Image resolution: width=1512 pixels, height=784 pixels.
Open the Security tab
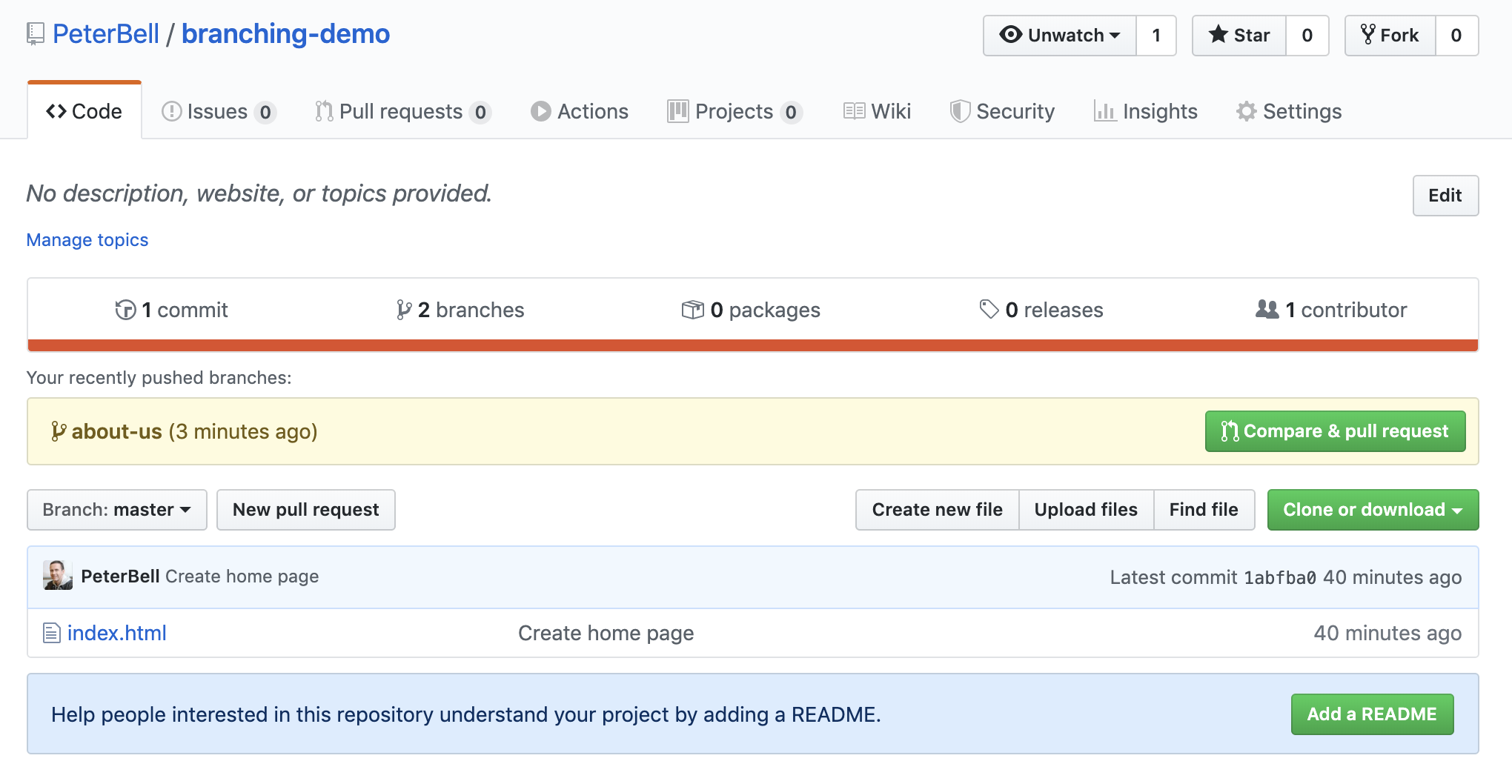pyautogui.click(x=1002, y=111)
